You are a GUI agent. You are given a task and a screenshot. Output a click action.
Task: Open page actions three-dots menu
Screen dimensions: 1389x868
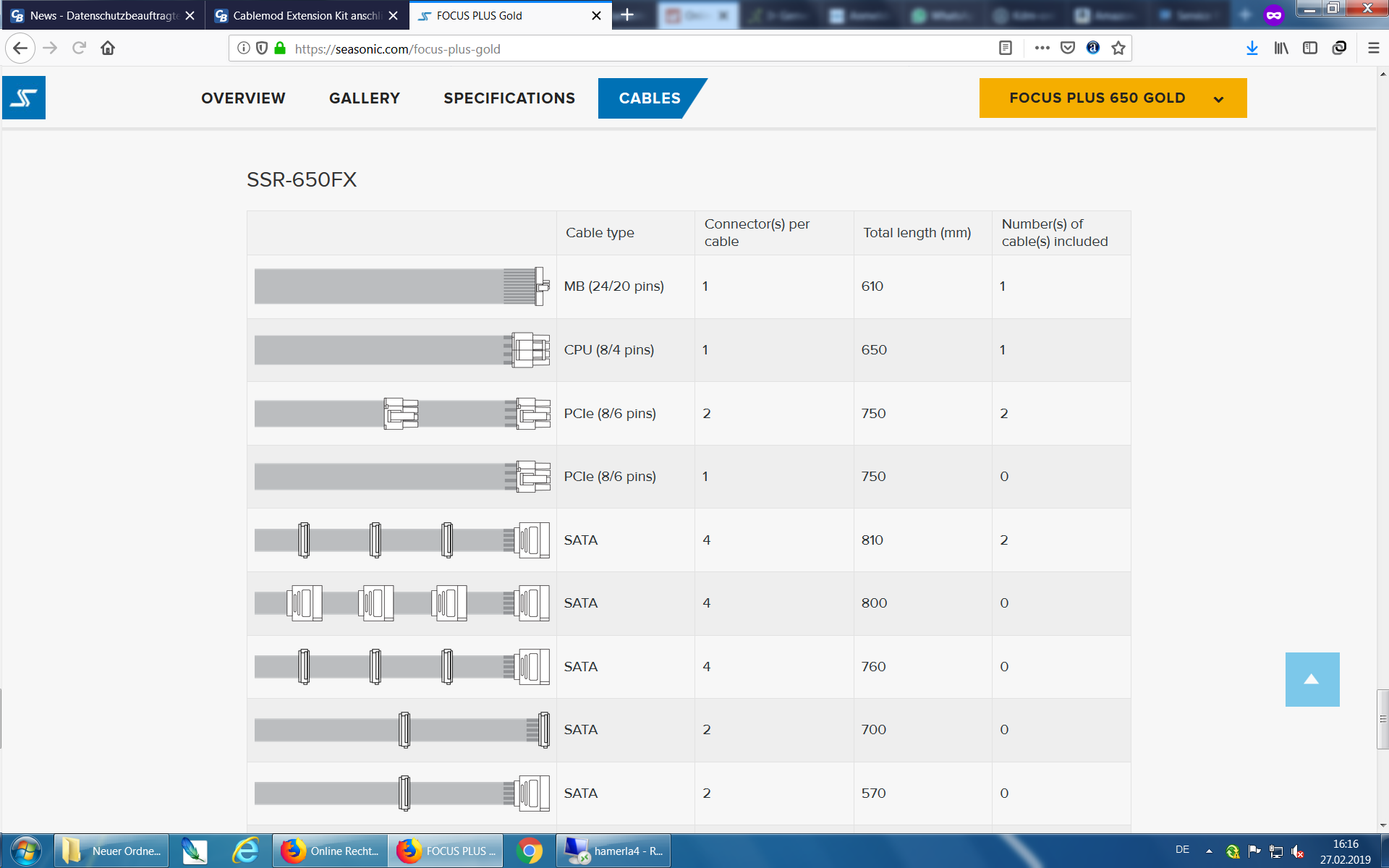(1042, 48)
